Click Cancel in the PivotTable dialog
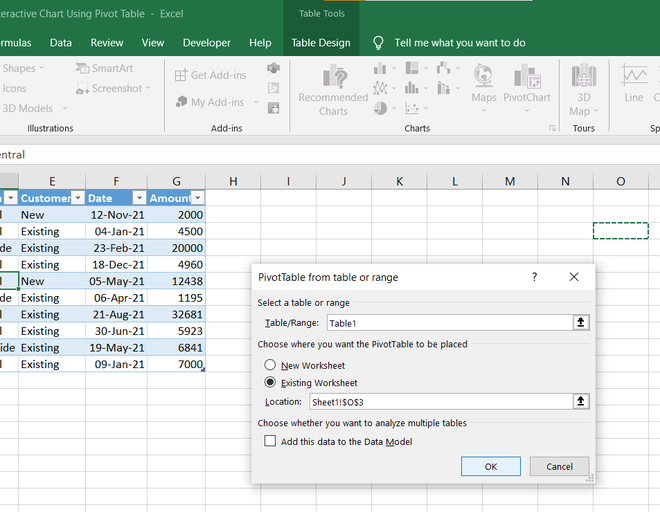660x512 pixels. click(559, 466)
